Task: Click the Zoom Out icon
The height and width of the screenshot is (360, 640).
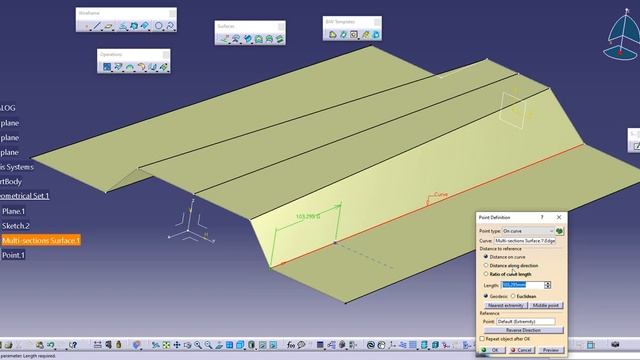Action: [x=209, y=345]
